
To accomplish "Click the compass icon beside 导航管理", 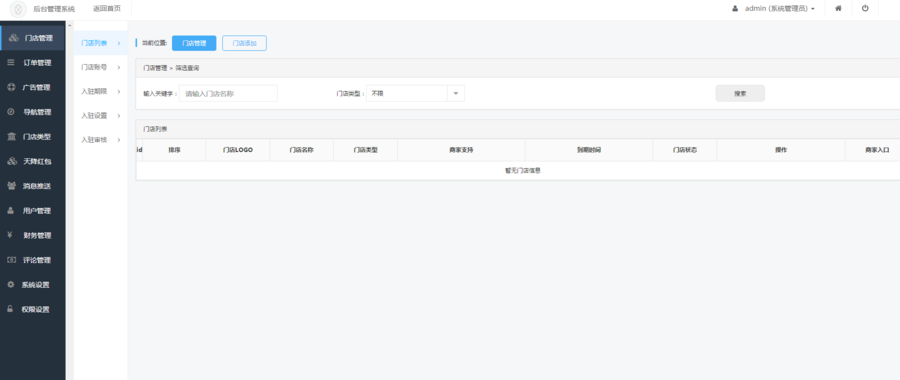I will click(x=11, y=112).
